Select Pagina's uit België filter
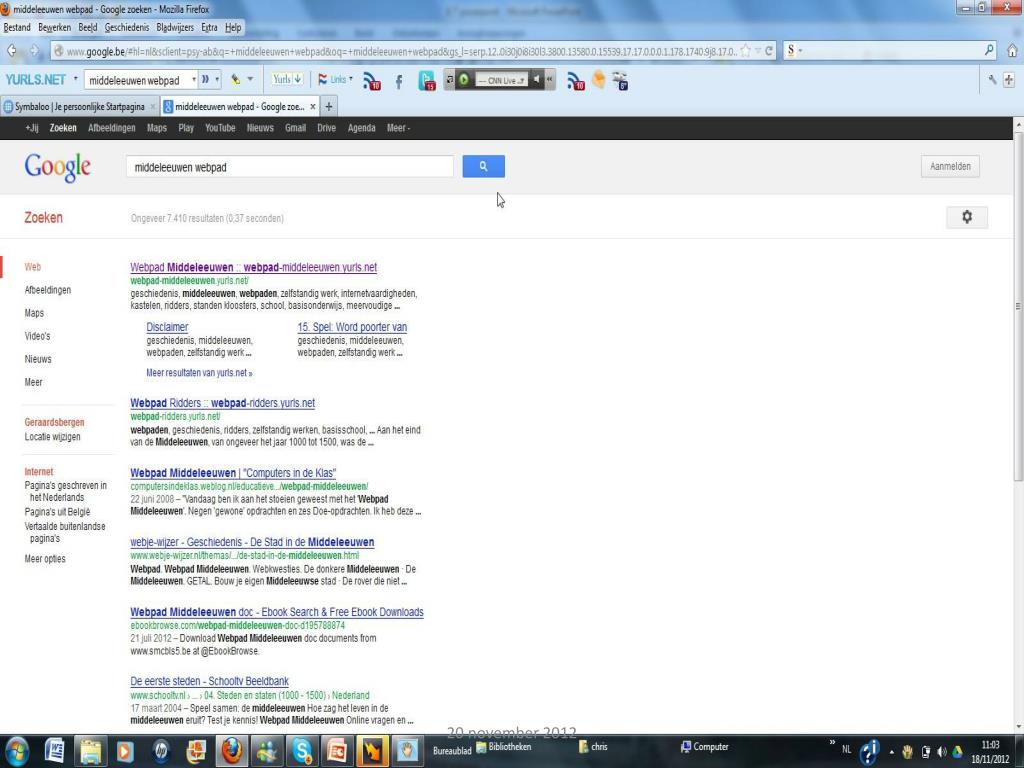 57,512
